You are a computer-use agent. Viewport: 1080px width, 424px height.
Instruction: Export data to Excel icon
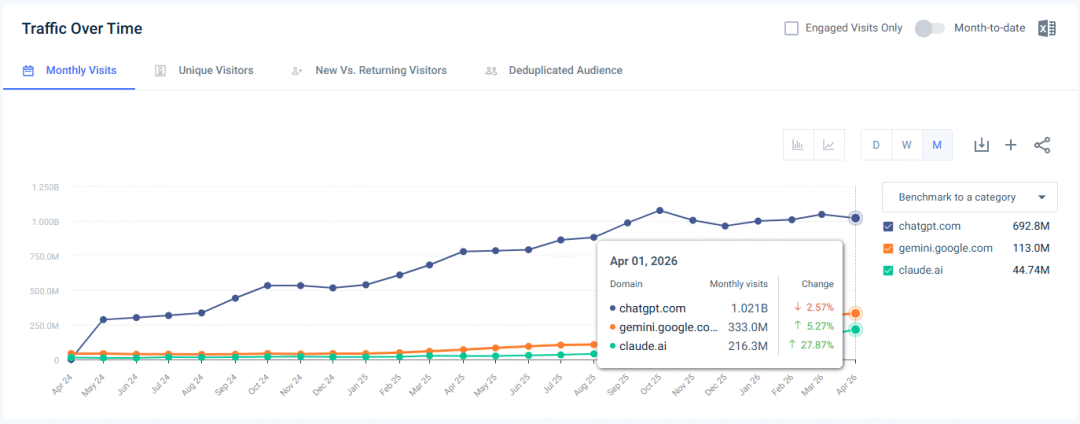click(1046, 28)
